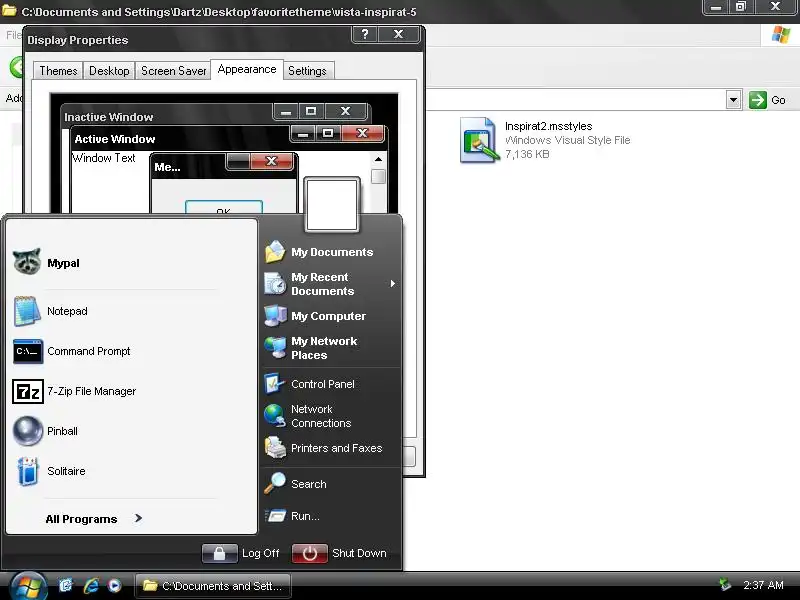Click the Log Off lock button
The image size is (800, 600).
click(x=220, y=553)
